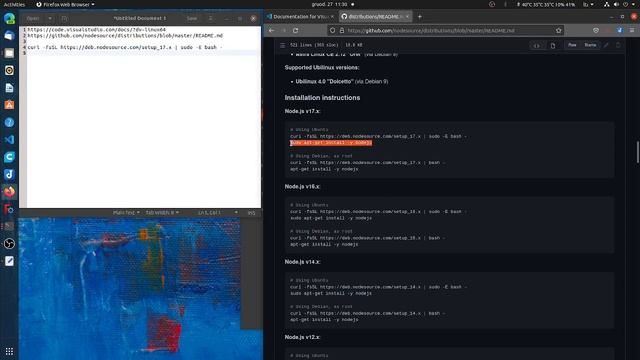Reload the GitHub page

(296, 30)
